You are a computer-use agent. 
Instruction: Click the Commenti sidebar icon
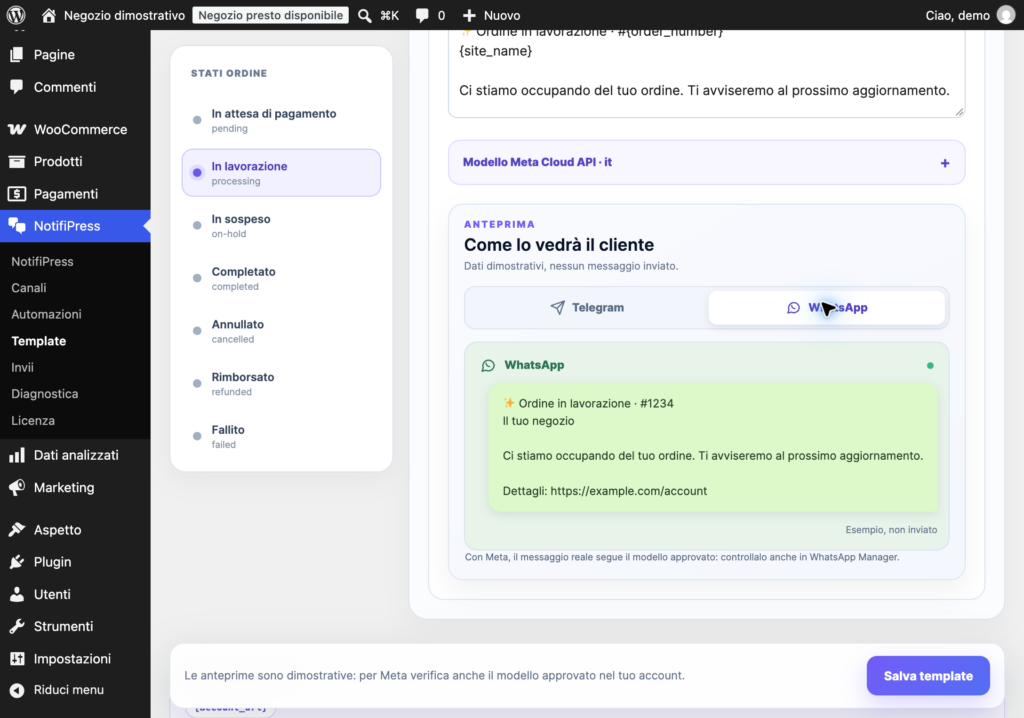[17, 87]
